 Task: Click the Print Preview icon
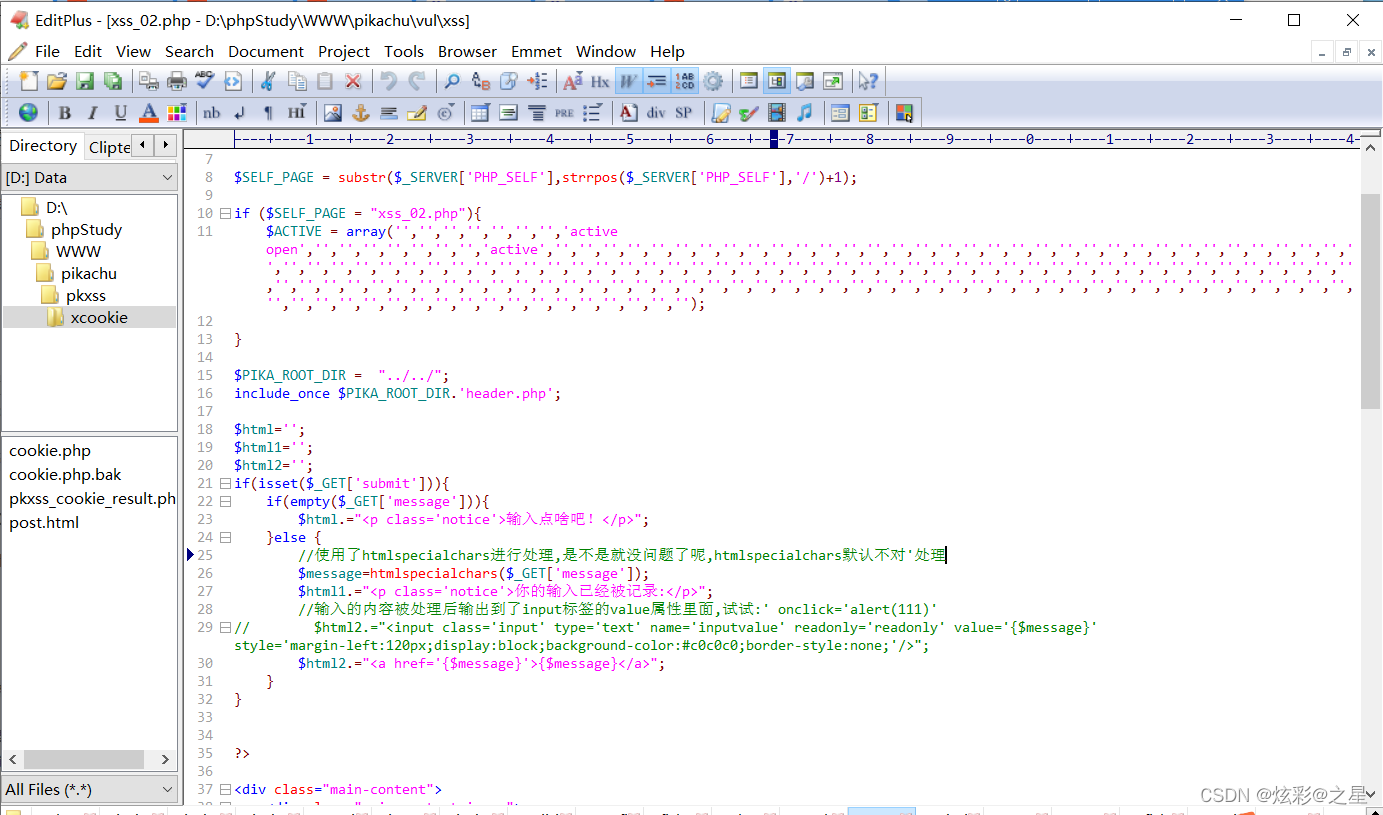149,81
